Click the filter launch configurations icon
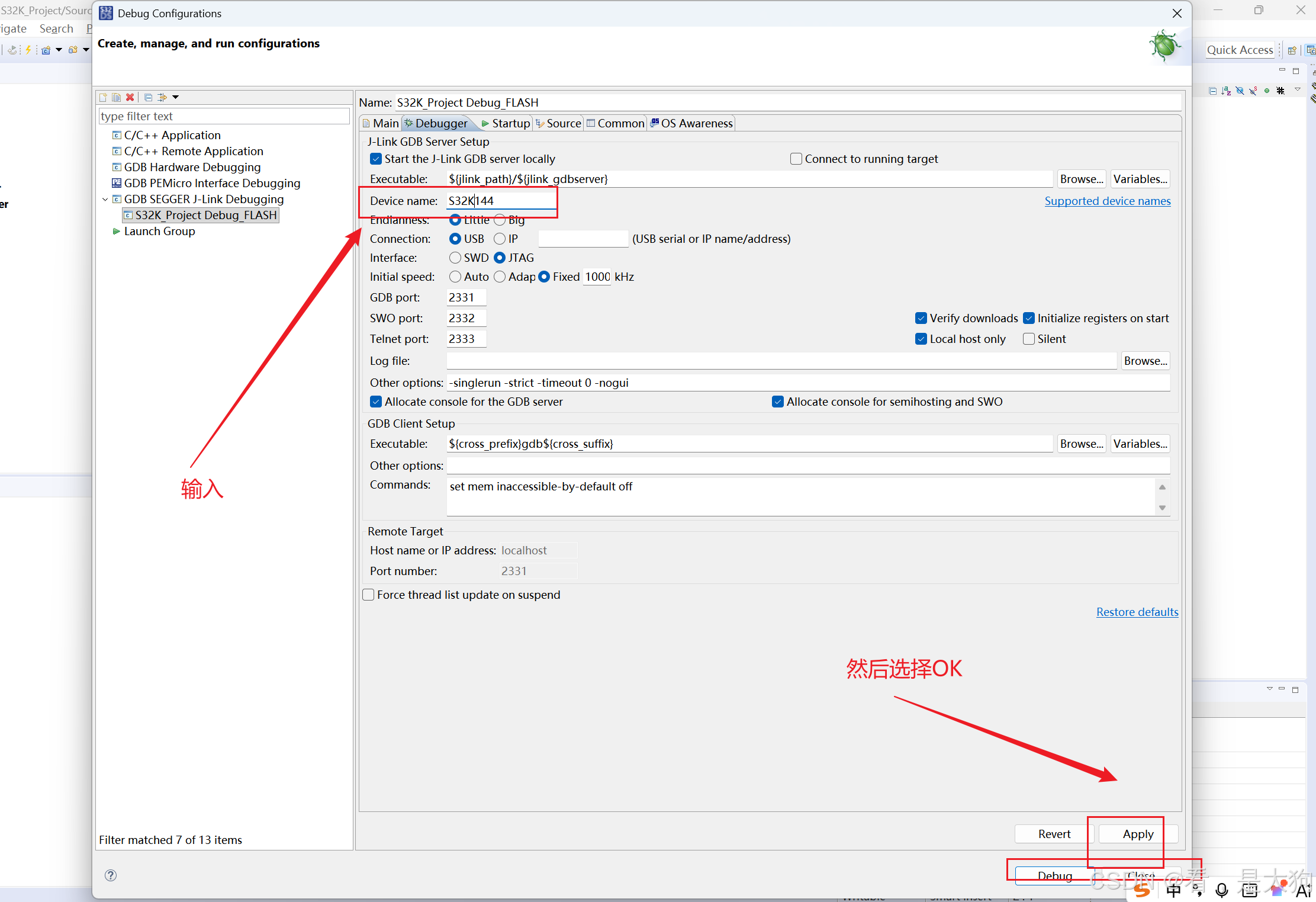The width and height of the screenshot is (1316, 902). 162,97
